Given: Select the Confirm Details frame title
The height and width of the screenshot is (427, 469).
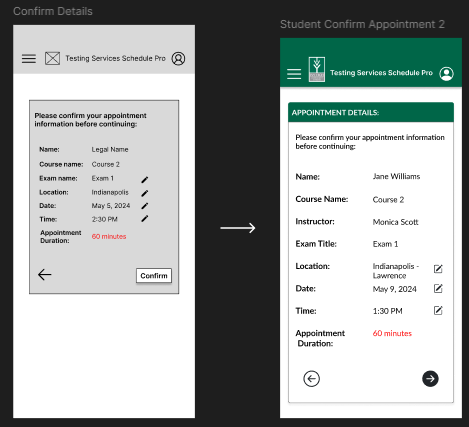Looking at the screenshot, I should coord(53,11).
